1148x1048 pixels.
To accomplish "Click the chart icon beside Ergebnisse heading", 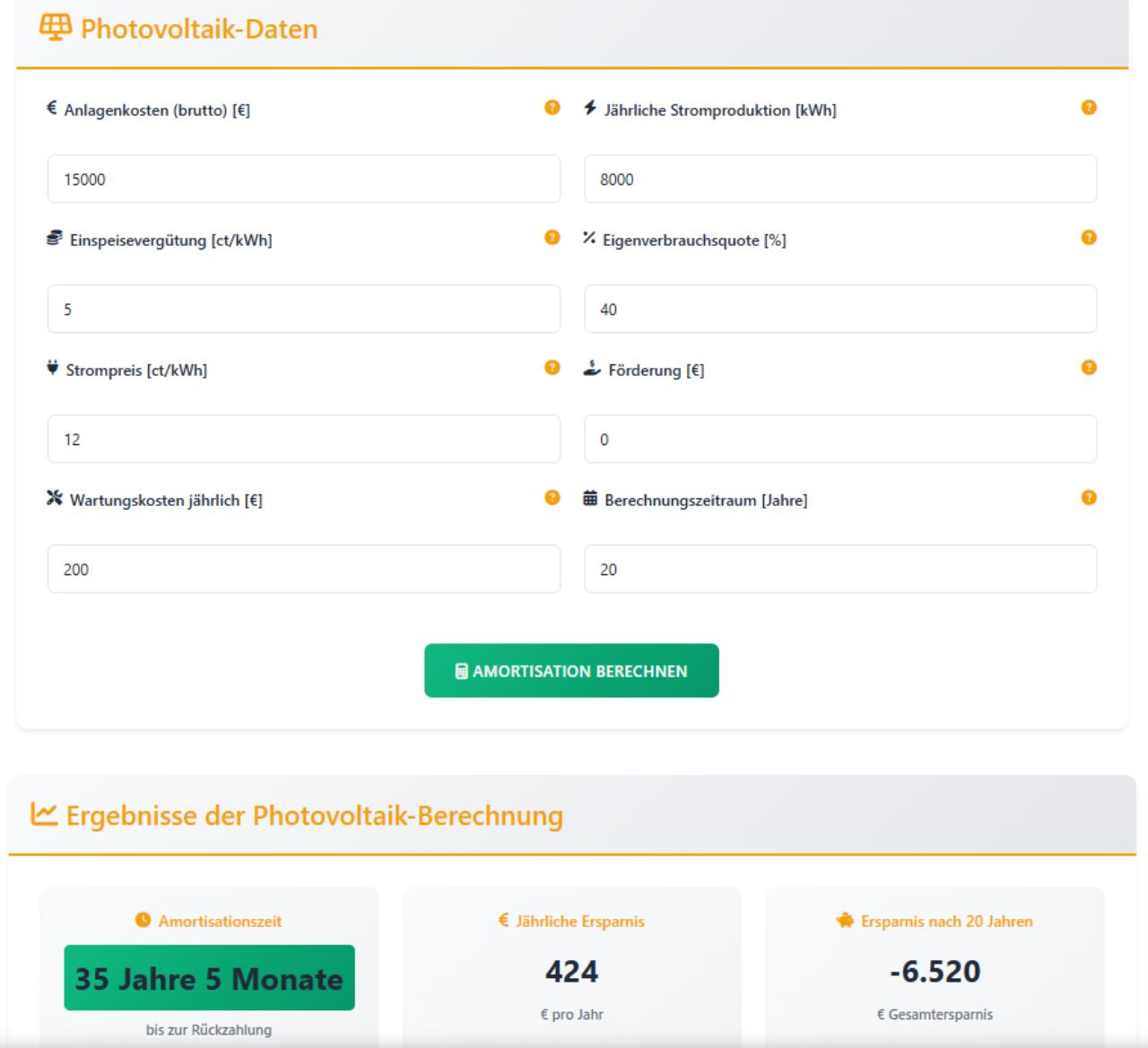I will click(44, 815).
